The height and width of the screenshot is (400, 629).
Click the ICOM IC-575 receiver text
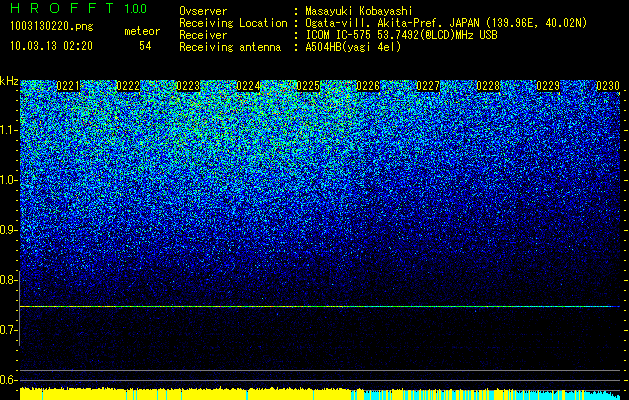pos(401,35)
